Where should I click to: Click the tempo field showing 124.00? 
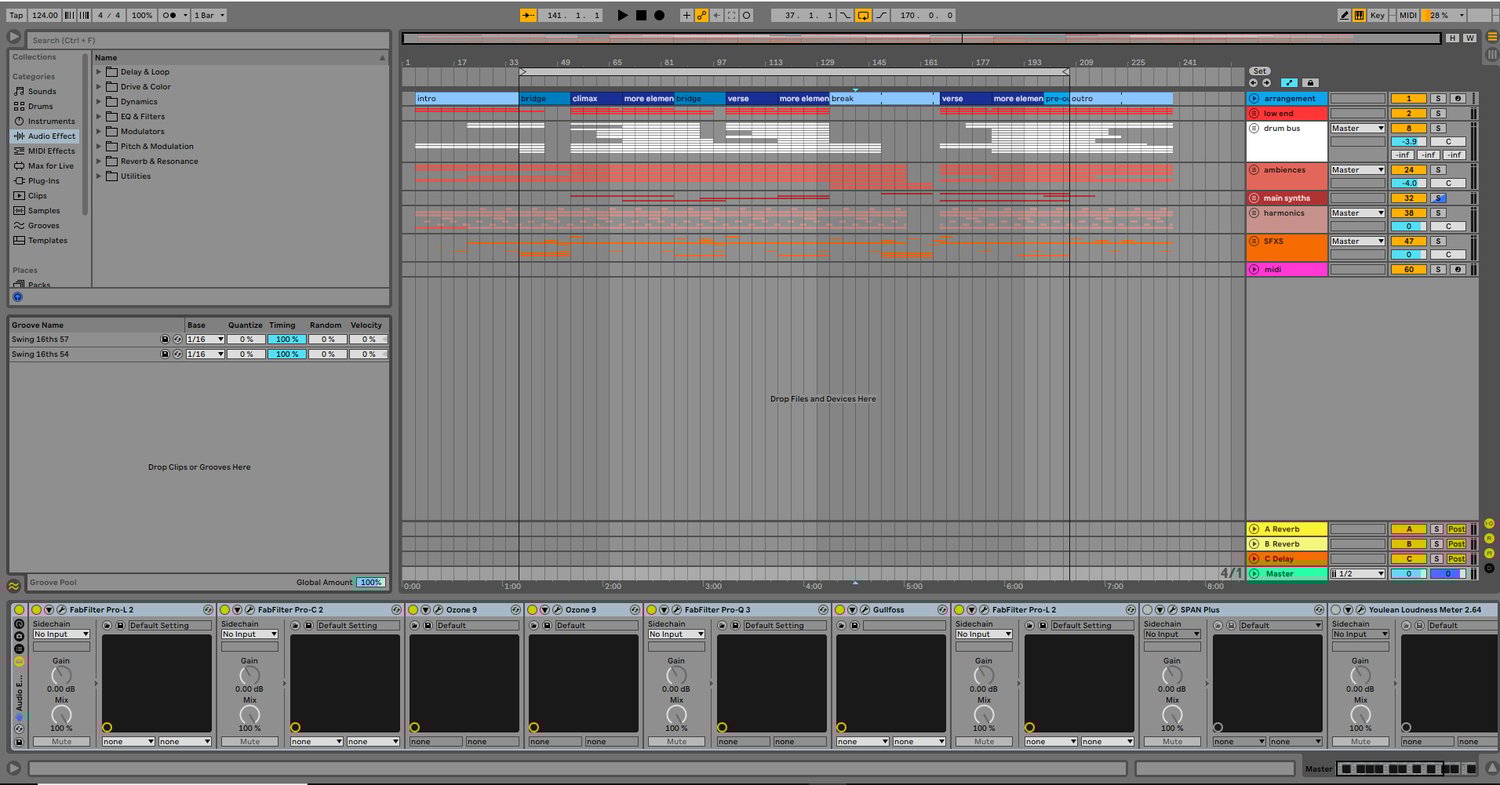(44, 15)
